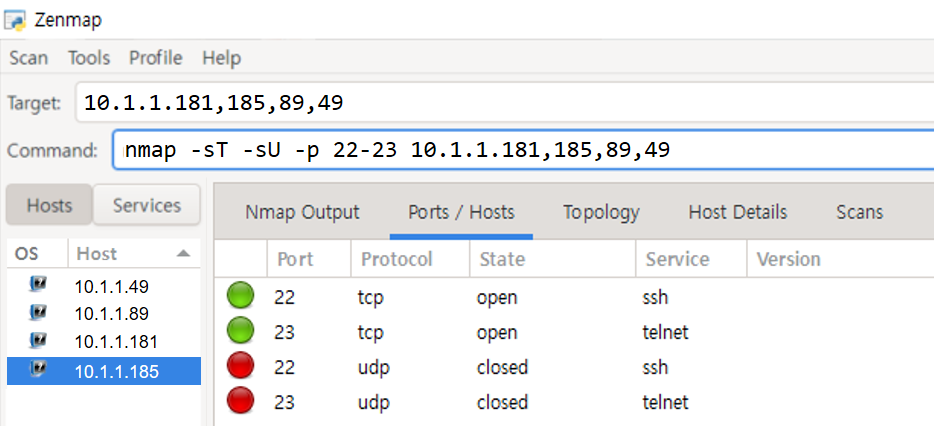Click open state cell for tcp 22
The height and width of the screenshot is (426, 934).
497,297
